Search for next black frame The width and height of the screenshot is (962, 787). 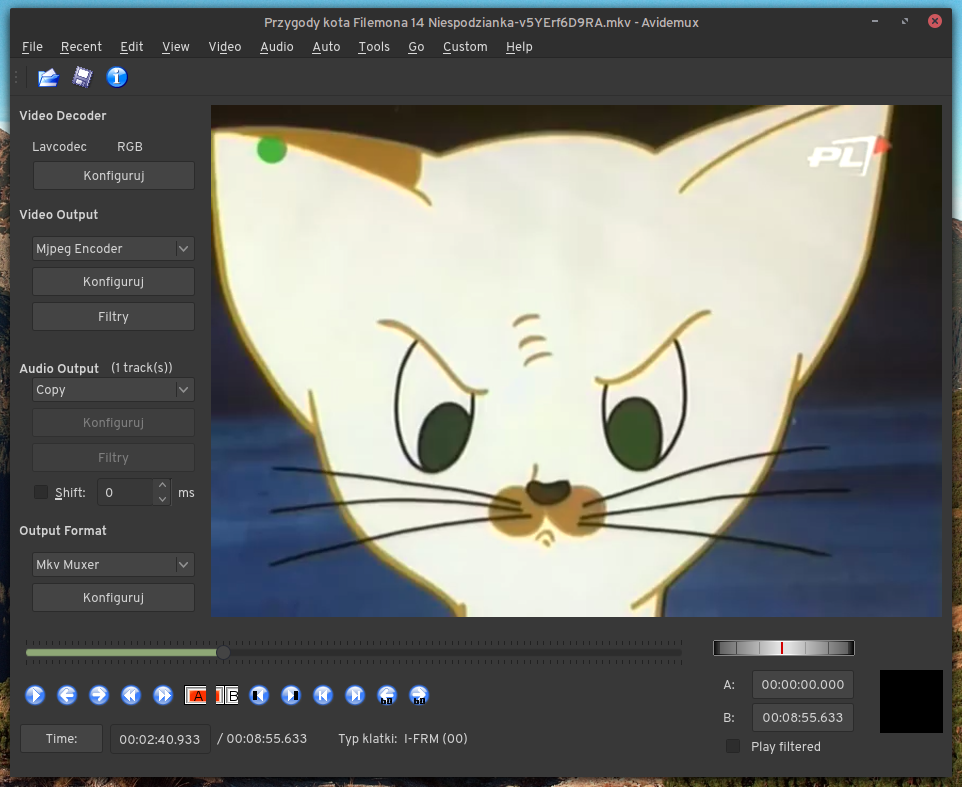[291, 695]
